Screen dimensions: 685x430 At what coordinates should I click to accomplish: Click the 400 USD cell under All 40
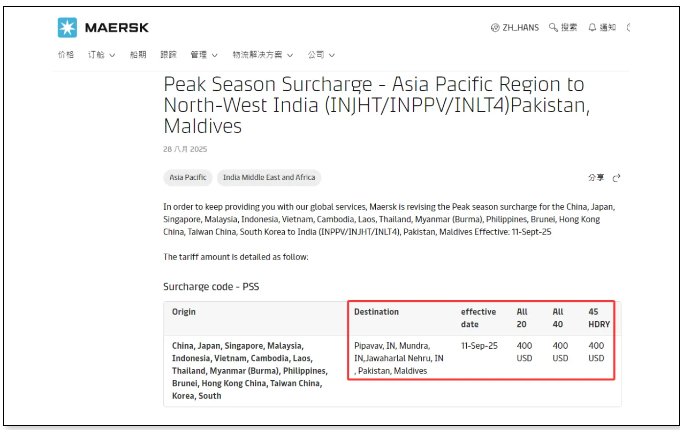click(x=560, y=352)
